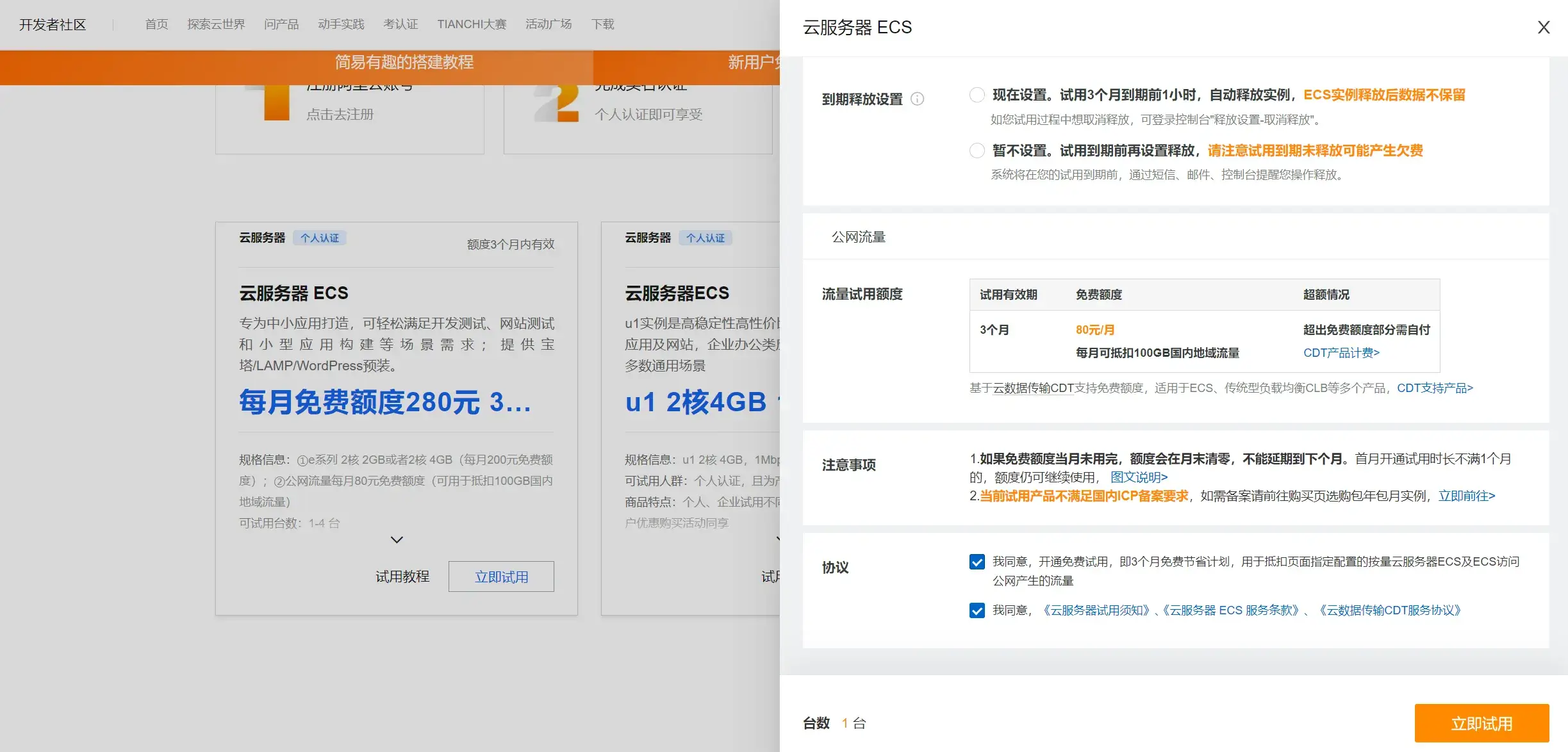Close the 云服务器 ECS side panel
The image size is (1568, 752).
(1544, 28)
